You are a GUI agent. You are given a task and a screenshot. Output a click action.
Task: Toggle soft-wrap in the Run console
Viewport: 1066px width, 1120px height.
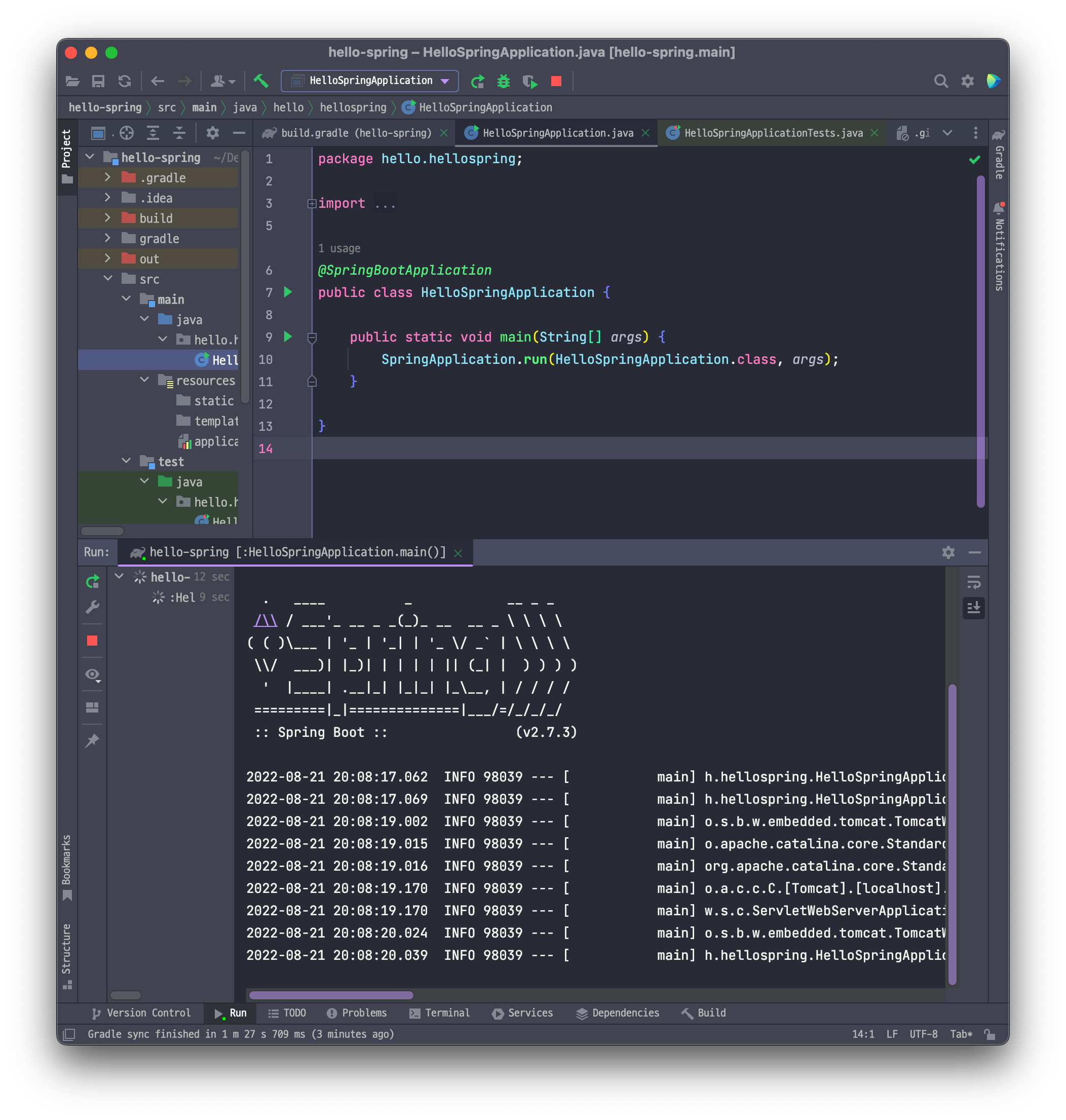[x=973, y=582]
